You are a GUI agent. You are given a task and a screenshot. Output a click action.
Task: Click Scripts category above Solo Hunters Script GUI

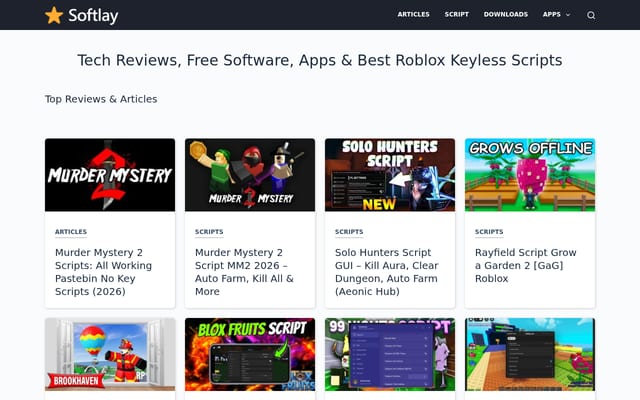click(349, 232)
